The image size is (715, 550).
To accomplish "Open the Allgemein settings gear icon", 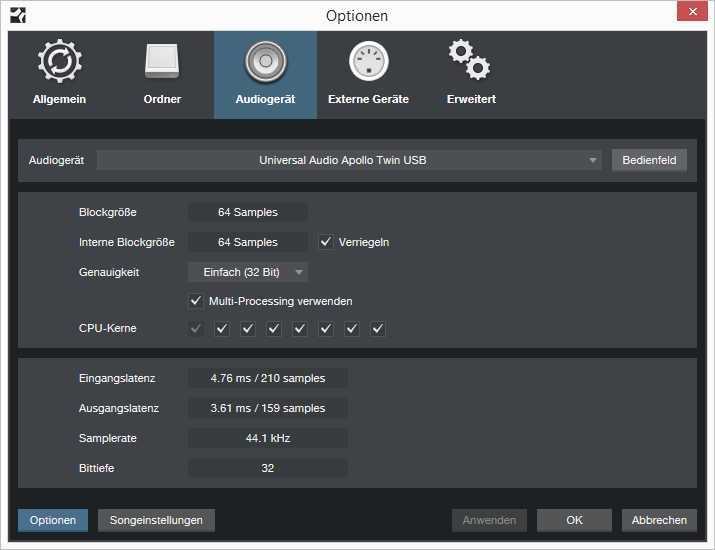I will [x=60, y=61].
